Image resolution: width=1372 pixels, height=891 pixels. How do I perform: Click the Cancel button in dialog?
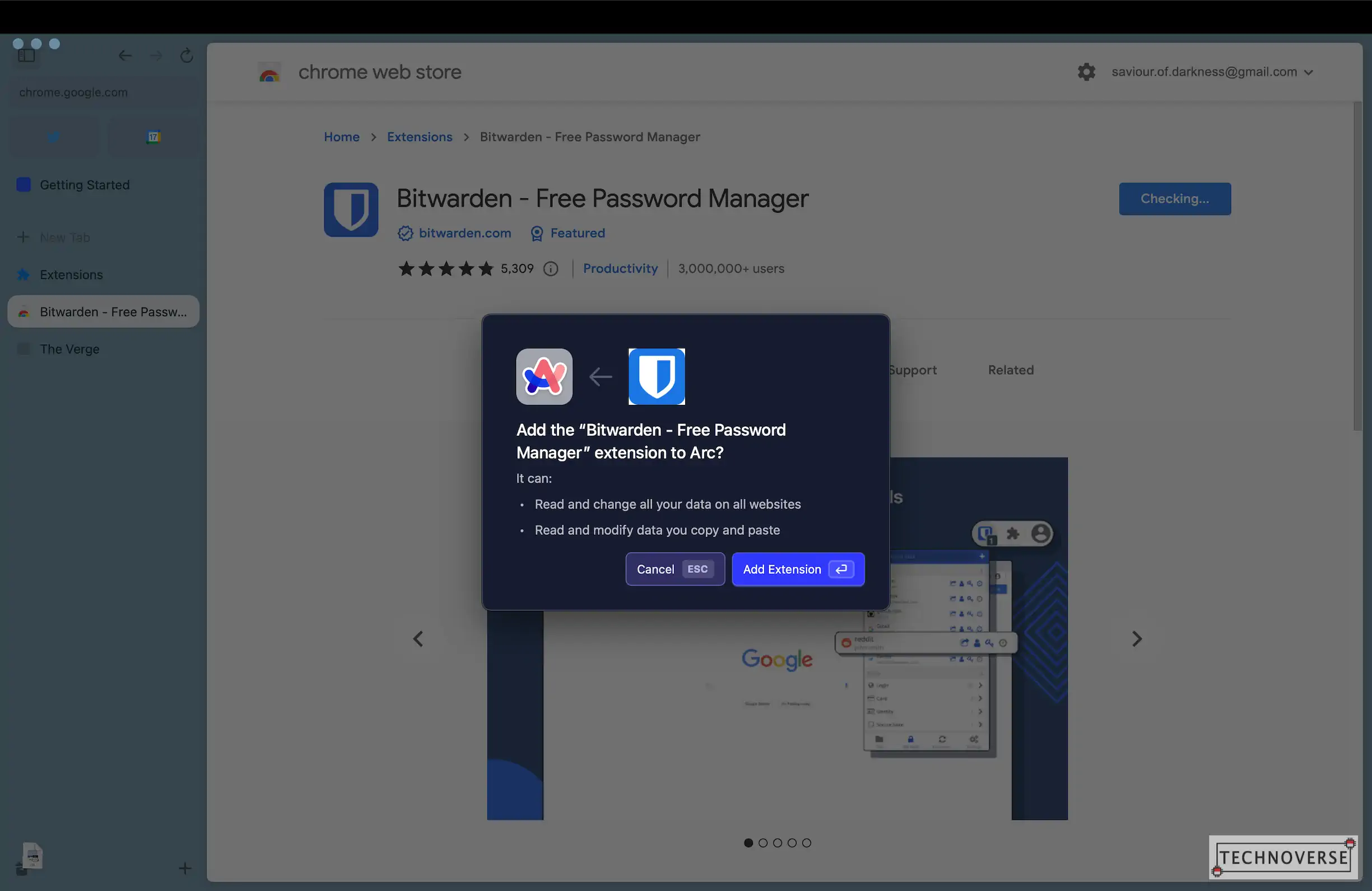(x=675, y=570)
